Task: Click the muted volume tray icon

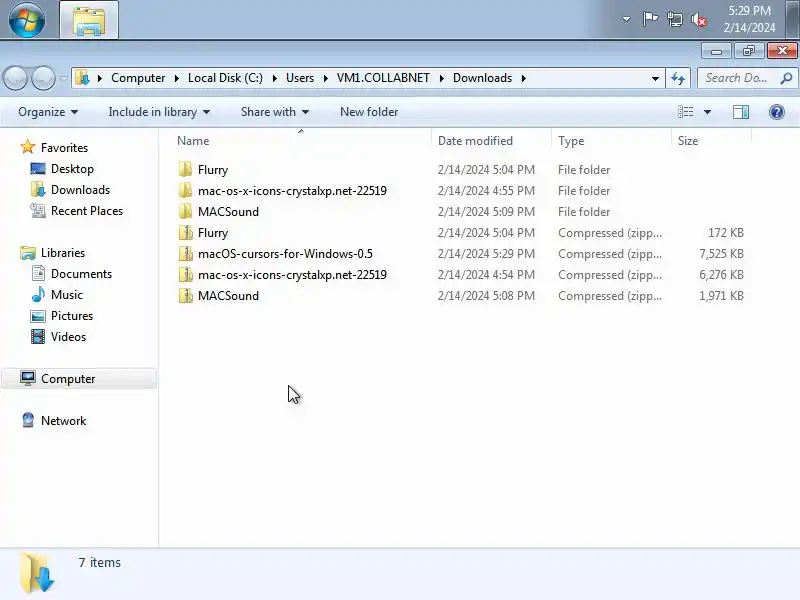Action: pos(699,19)
